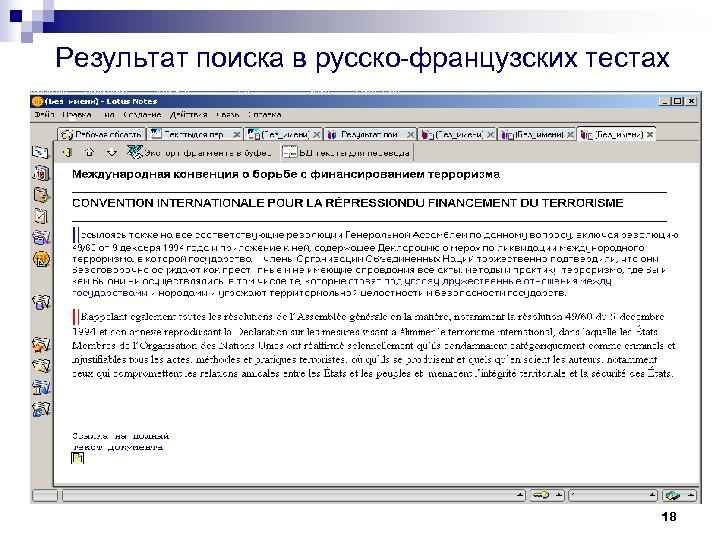Click БД текста для перевода action button
720x540 pixels.
[x=346, y=152]
